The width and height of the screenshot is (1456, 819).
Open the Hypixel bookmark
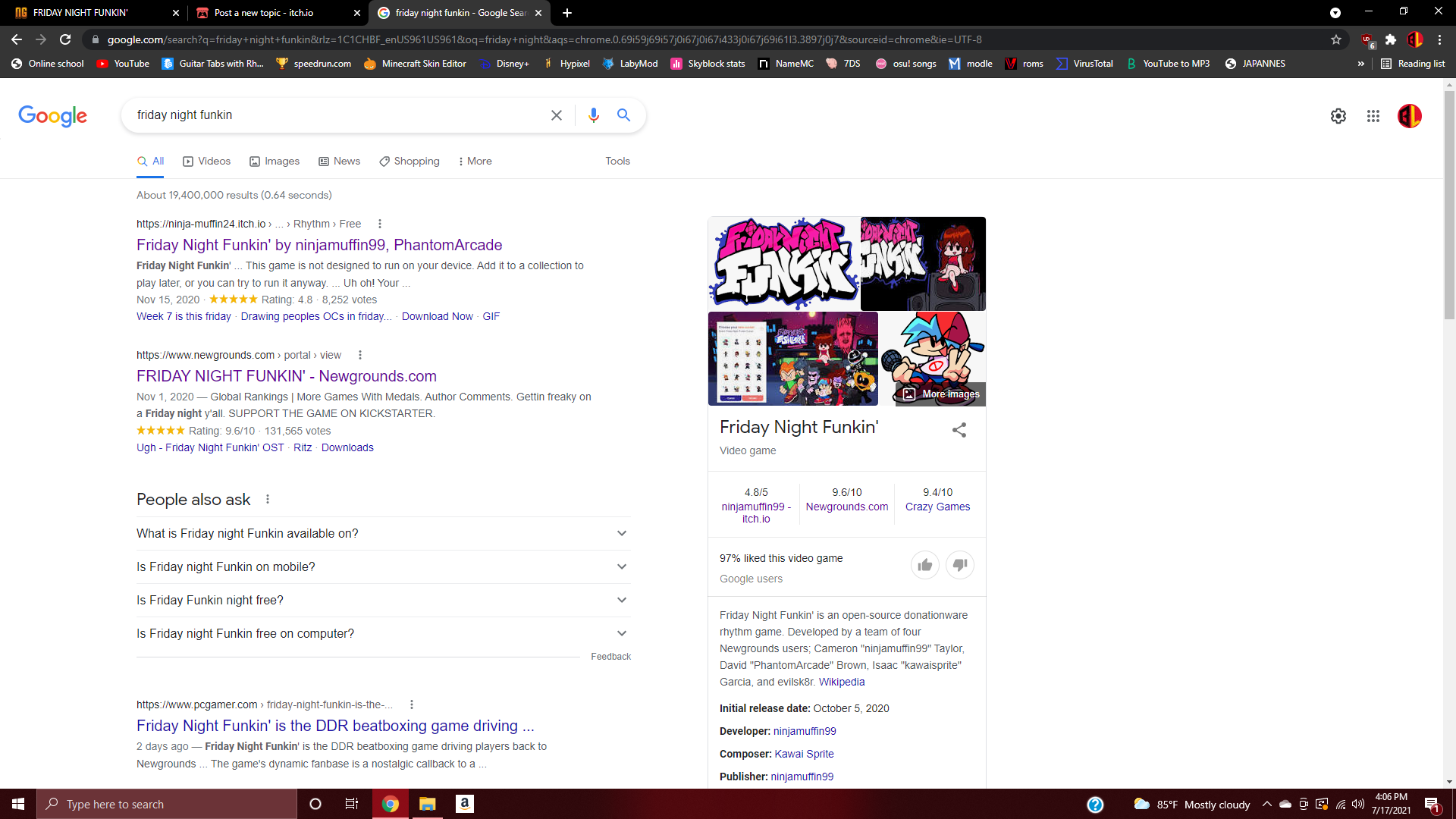pos(566,64)
